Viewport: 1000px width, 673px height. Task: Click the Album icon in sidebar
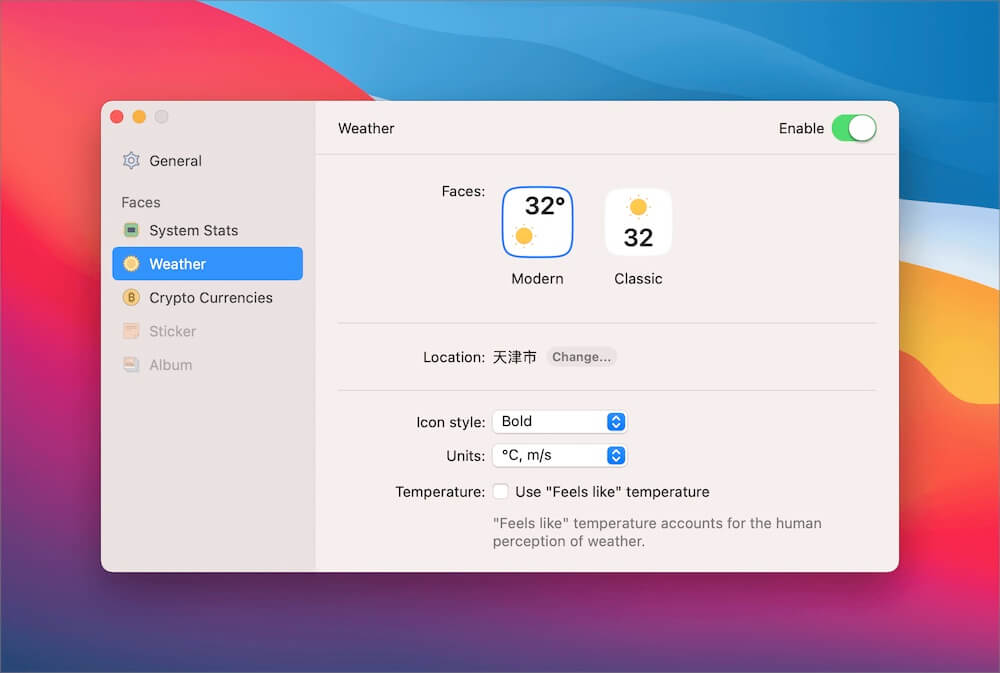coord(131,365)
